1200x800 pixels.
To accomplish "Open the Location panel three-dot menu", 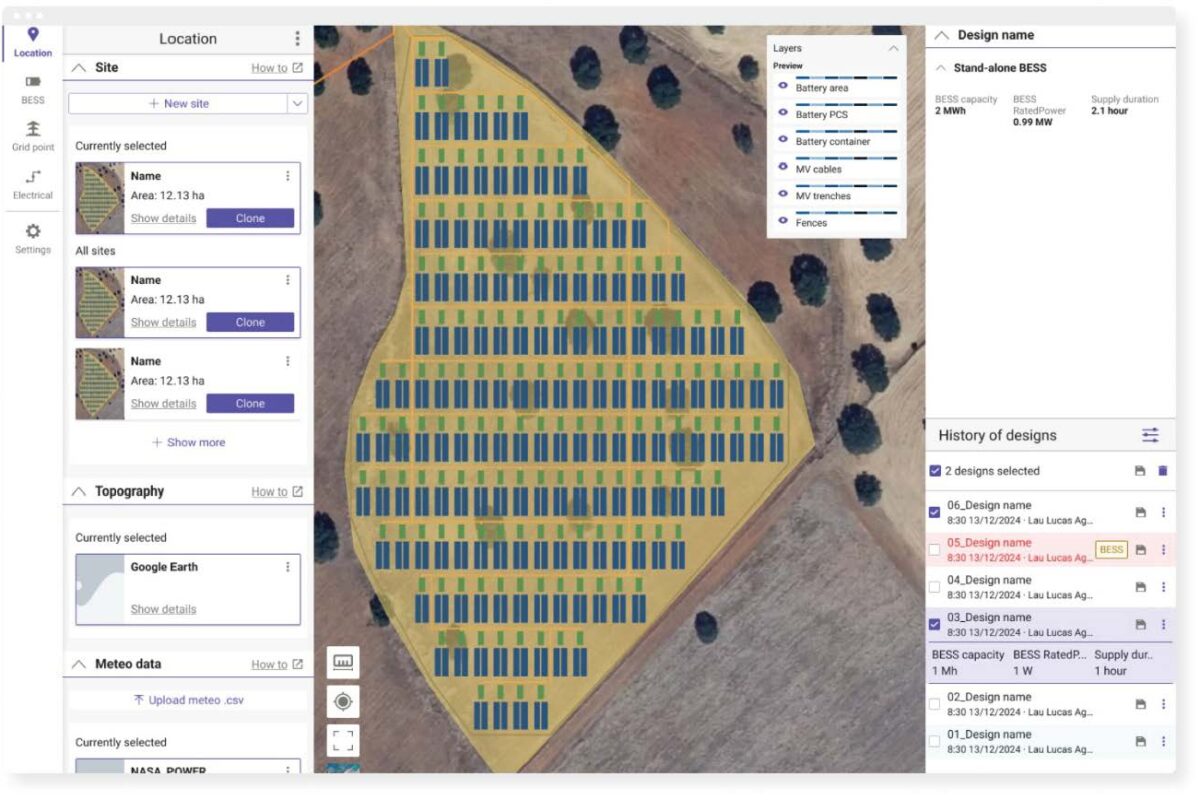I will click(297, 39).
